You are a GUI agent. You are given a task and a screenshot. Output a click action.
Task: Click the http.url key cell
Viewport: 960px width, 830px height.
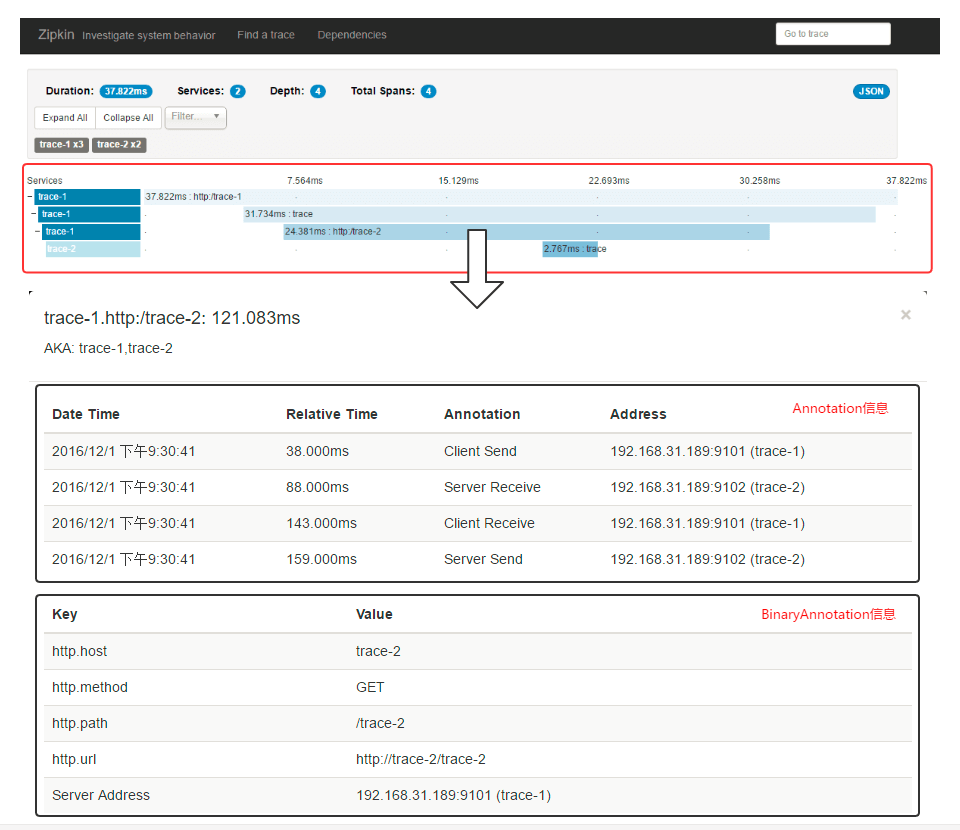(74, 760)
